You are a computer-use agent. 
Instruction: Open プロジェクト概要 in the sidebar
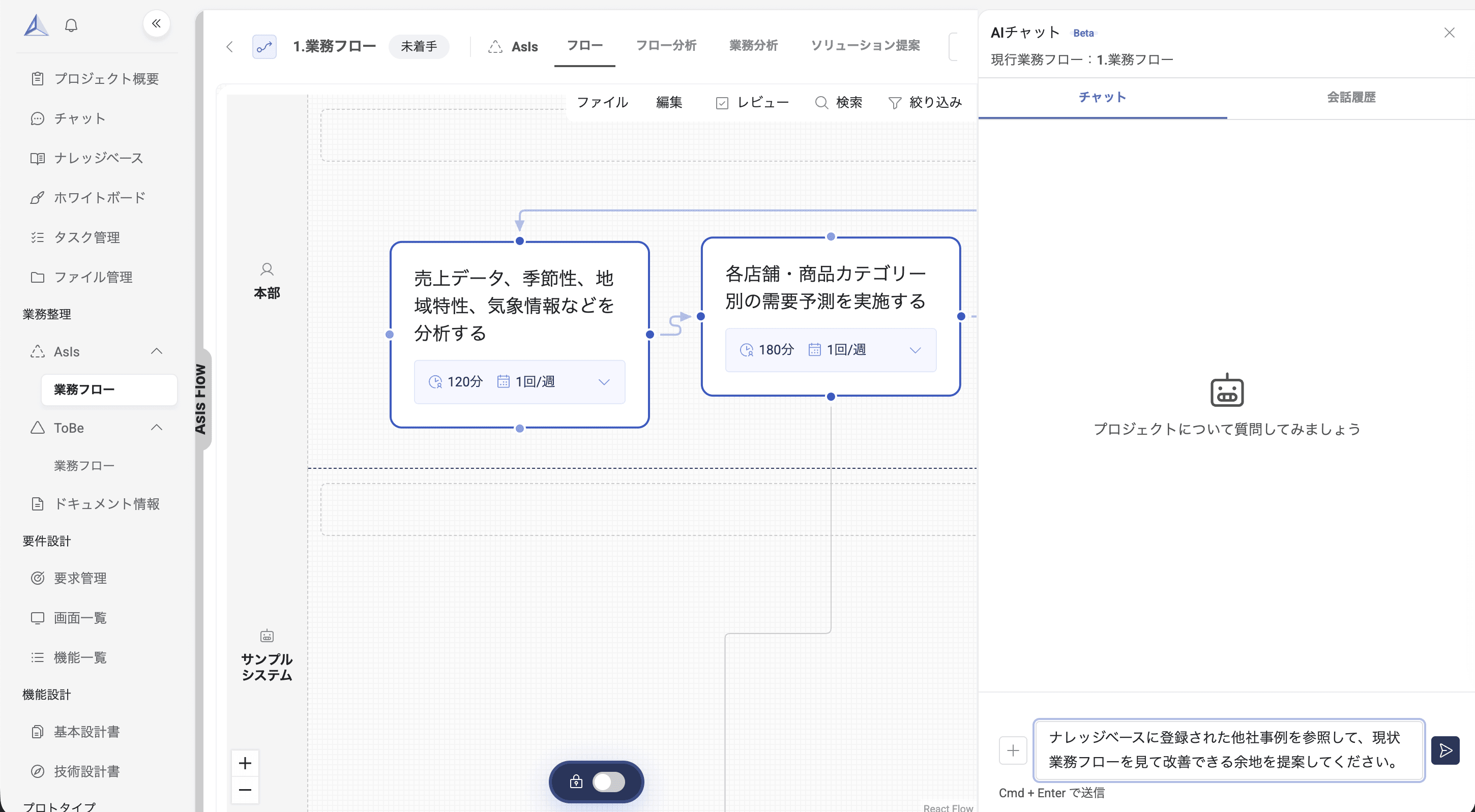(x=96, y=78)
